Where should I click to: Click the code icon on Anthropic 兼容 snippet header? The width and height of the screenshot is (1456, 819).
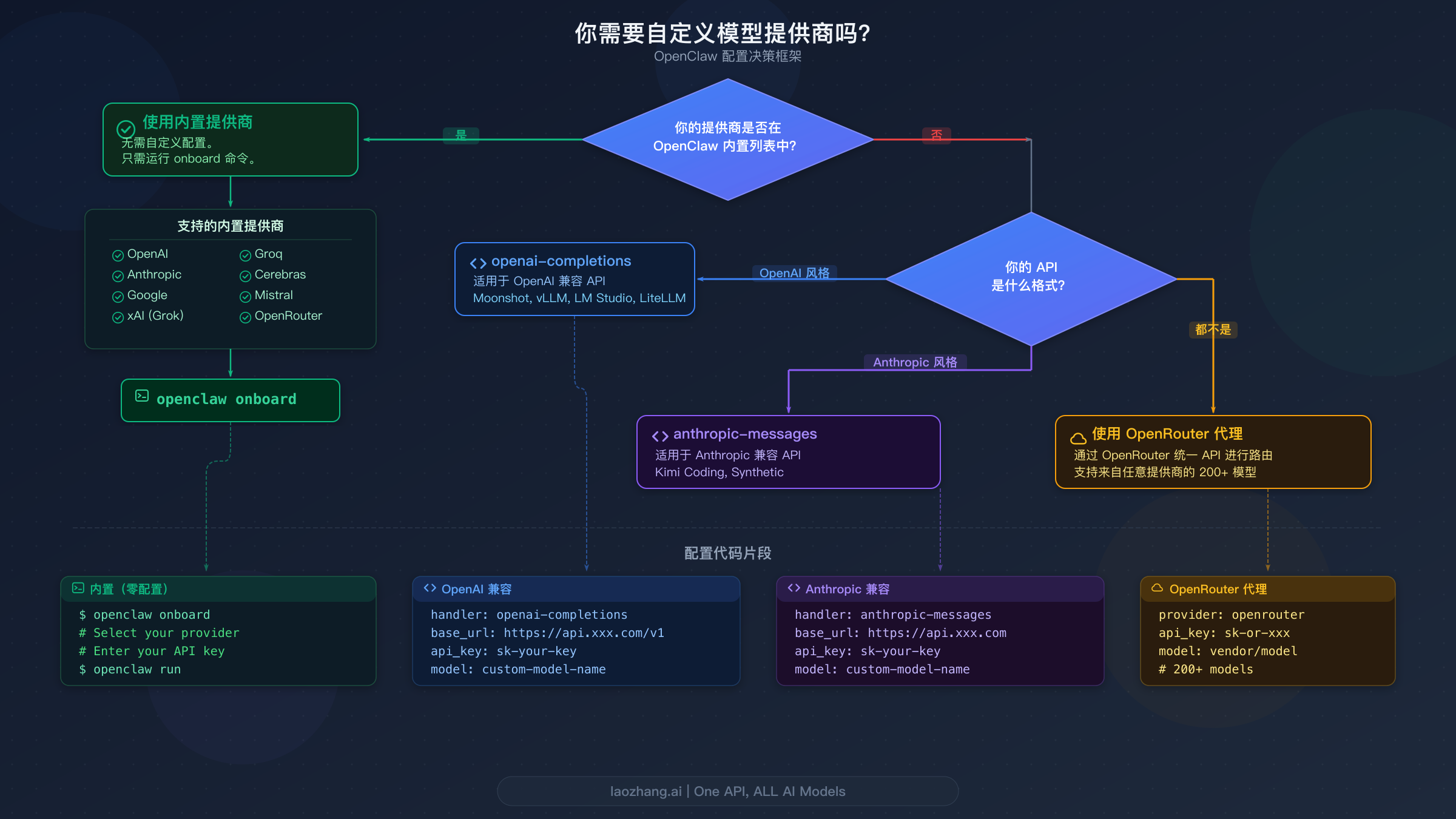[795, 588]
